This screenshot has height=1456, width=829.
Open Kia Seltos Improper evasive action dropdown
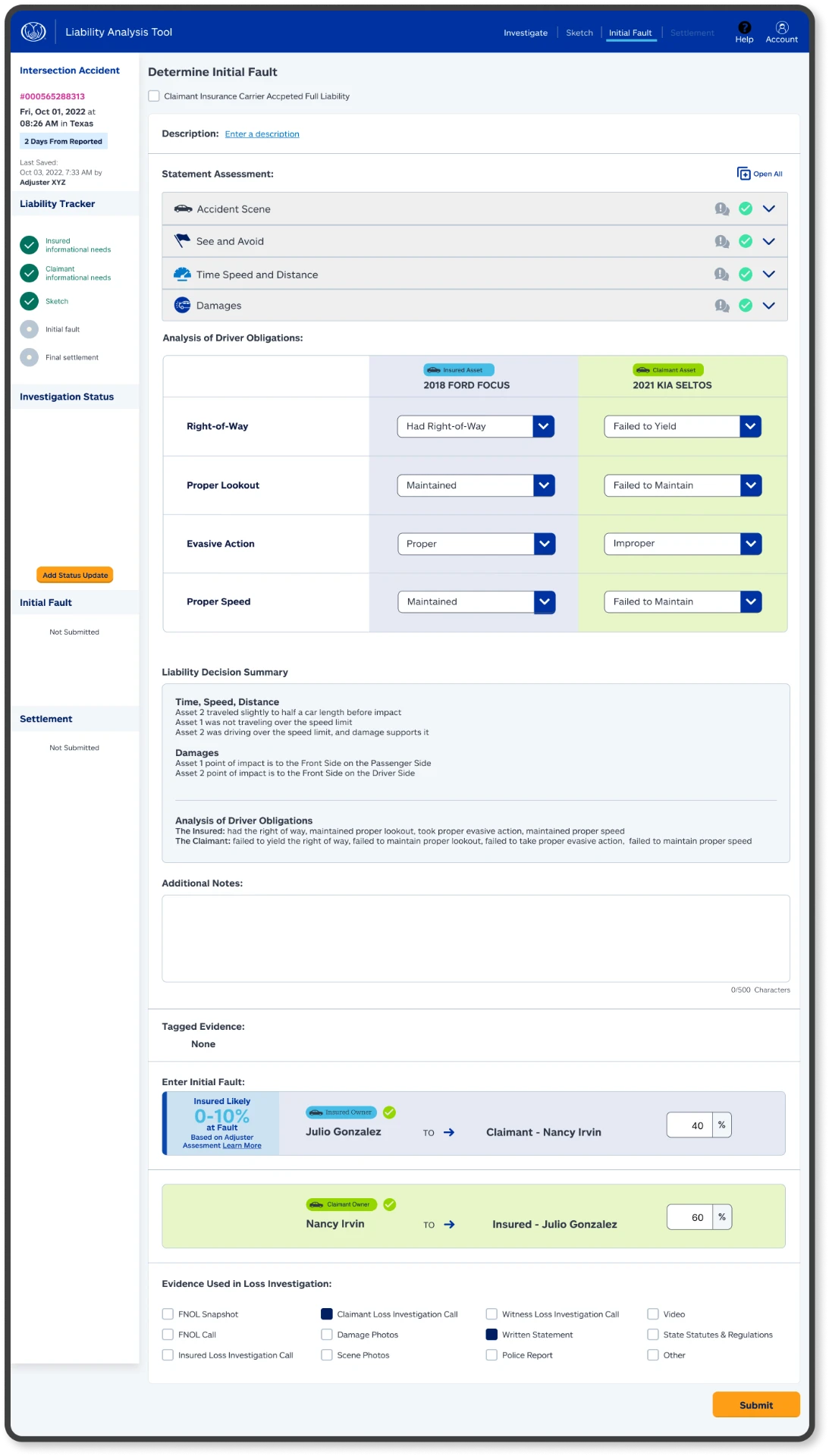pyautogui.click(x=683, y=544)
